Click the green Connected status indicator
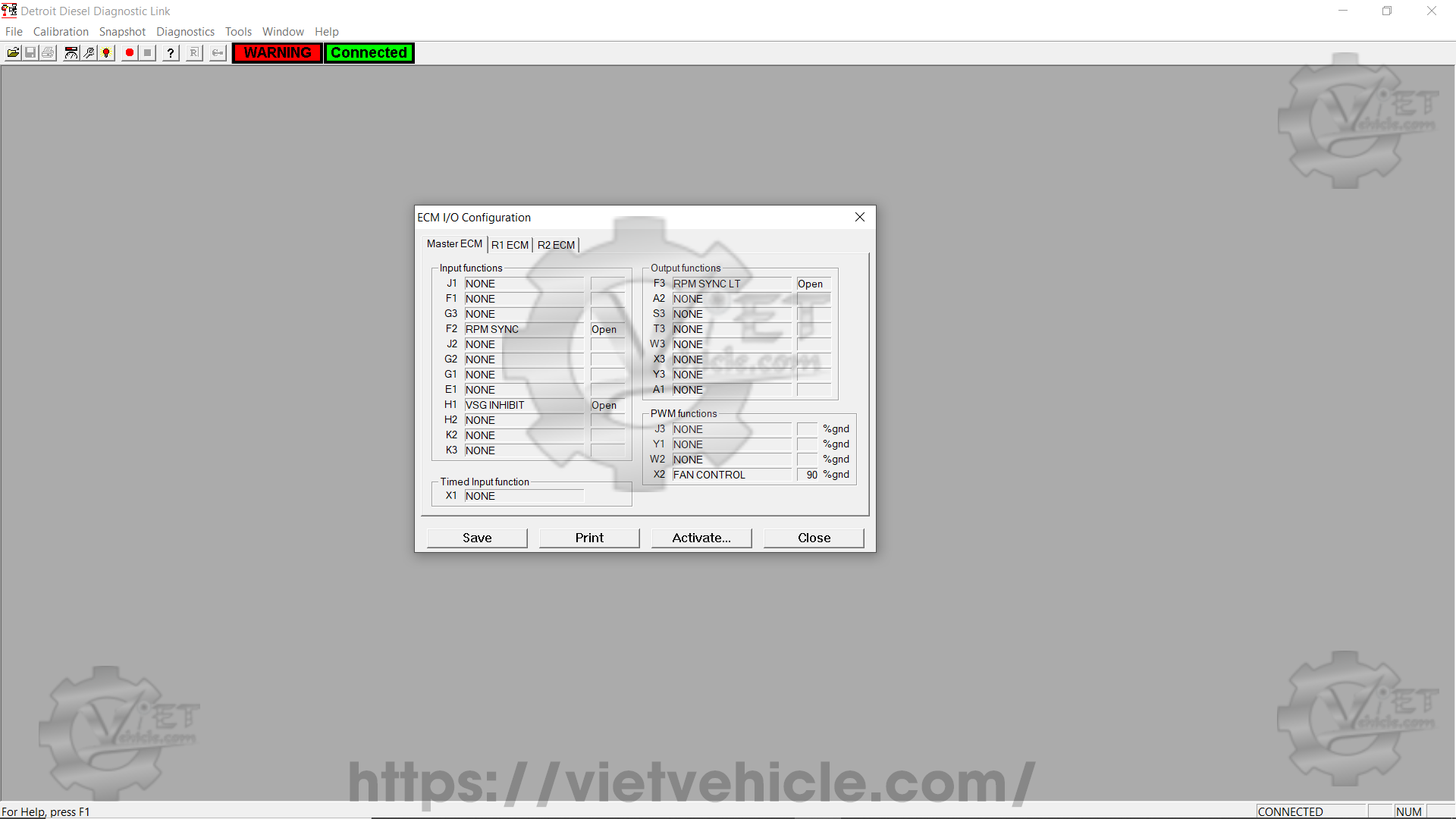The height and width of the screenshot is (819, 1456). 369,53
